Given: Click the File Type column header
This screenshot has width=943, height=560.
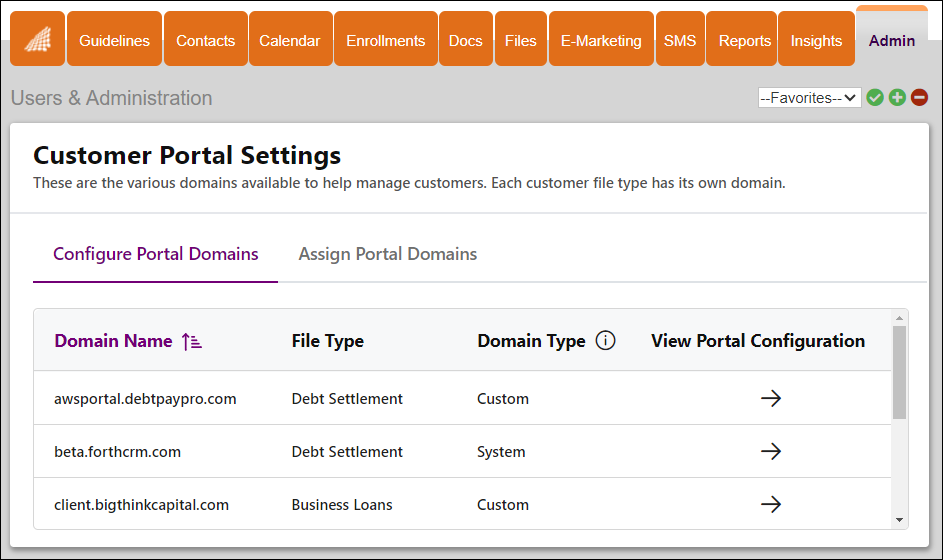Looking at the screenshot, I should pos(328,341).
